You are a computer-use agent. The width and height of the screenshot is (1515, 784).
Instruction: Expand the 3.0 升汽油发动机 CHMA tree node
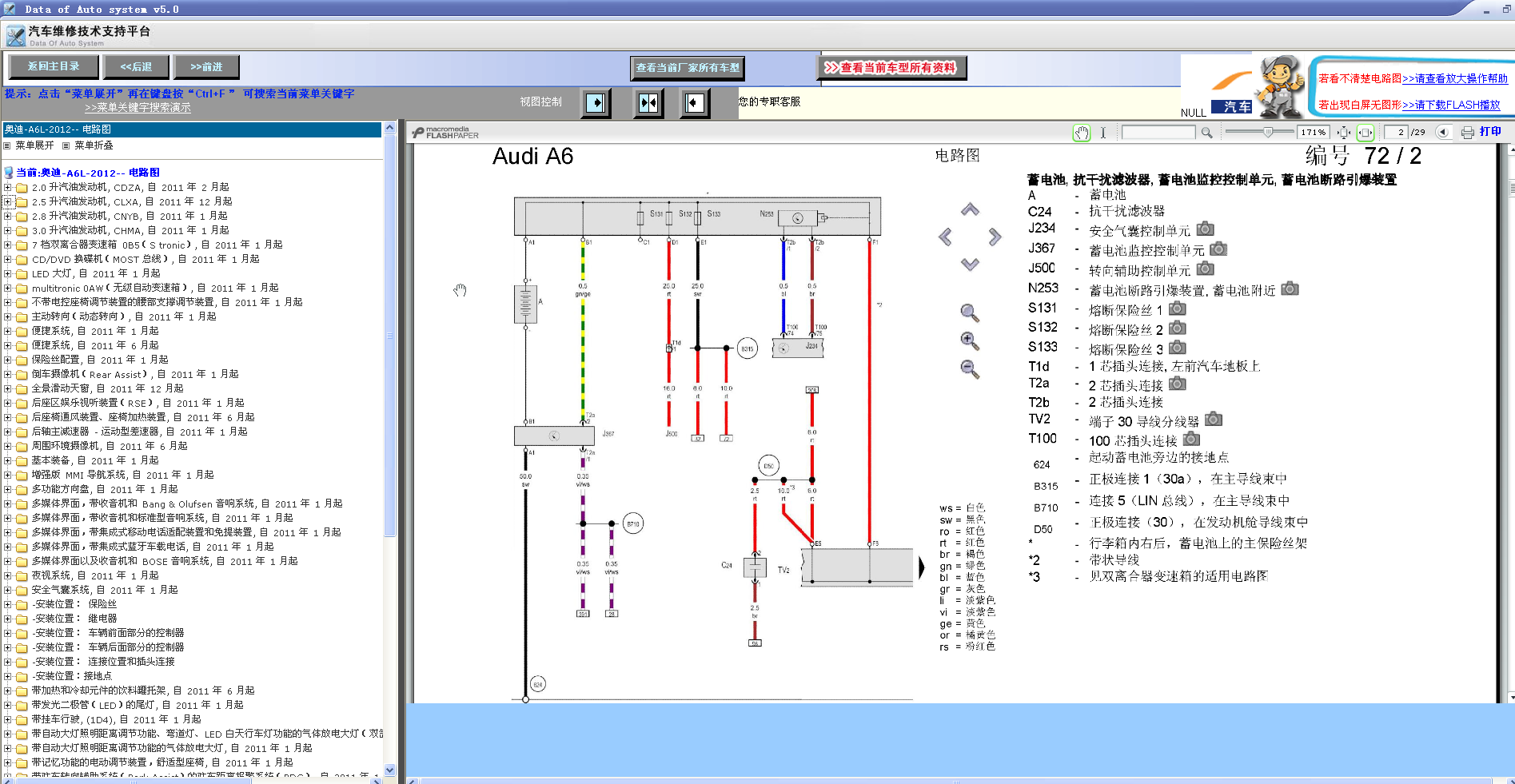click(x=8, y=231)
